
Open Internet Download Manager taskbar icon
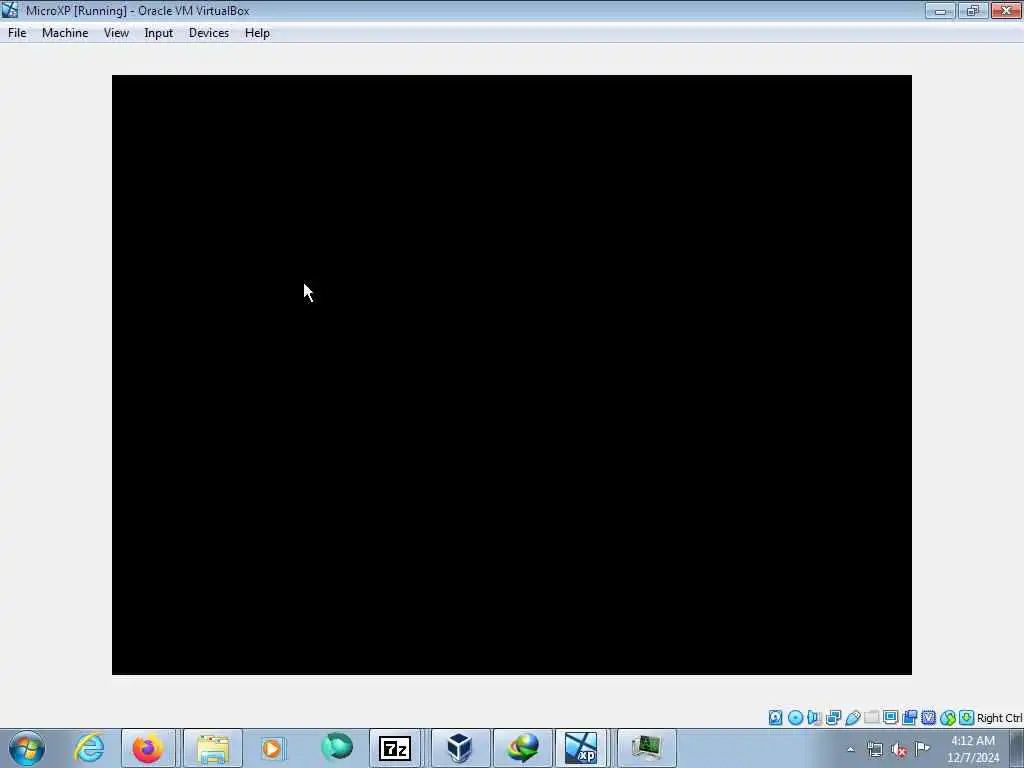(x=523, y=748)
